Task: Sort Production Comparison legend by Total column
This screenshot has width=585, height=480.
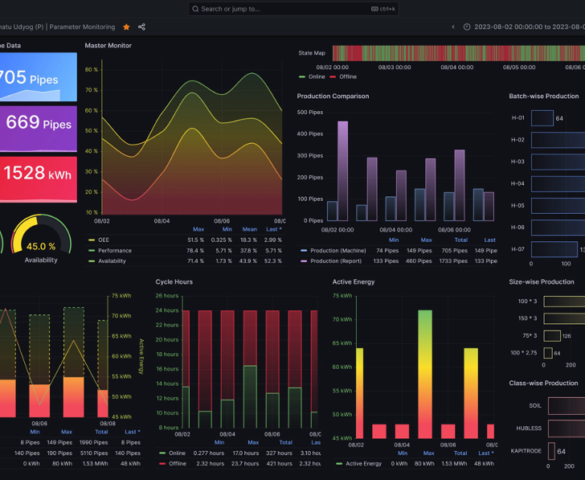Action: click(x=461, y=240)
